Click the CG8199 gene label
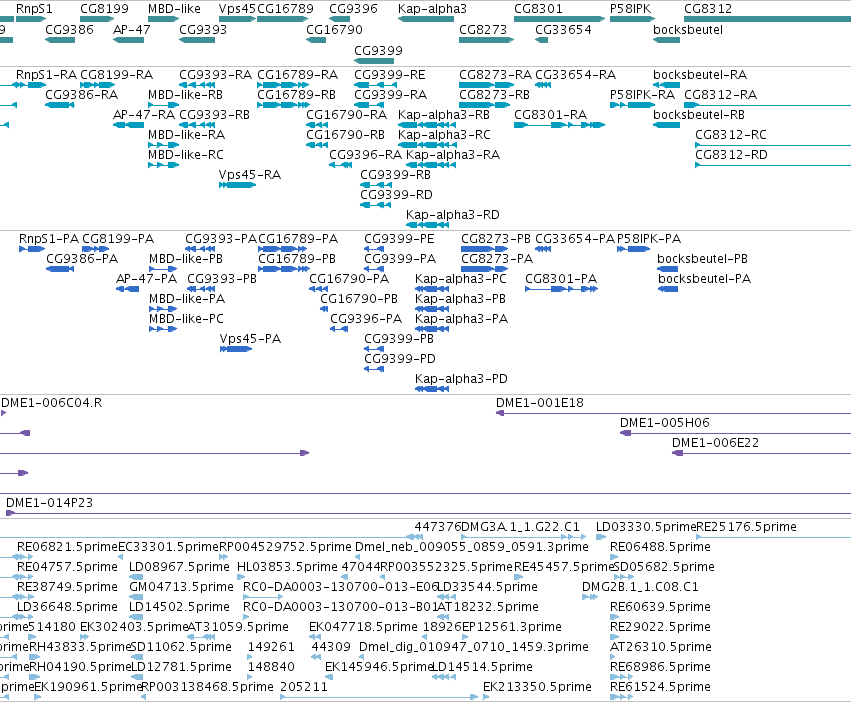851x702 pixels. (104, 9)
